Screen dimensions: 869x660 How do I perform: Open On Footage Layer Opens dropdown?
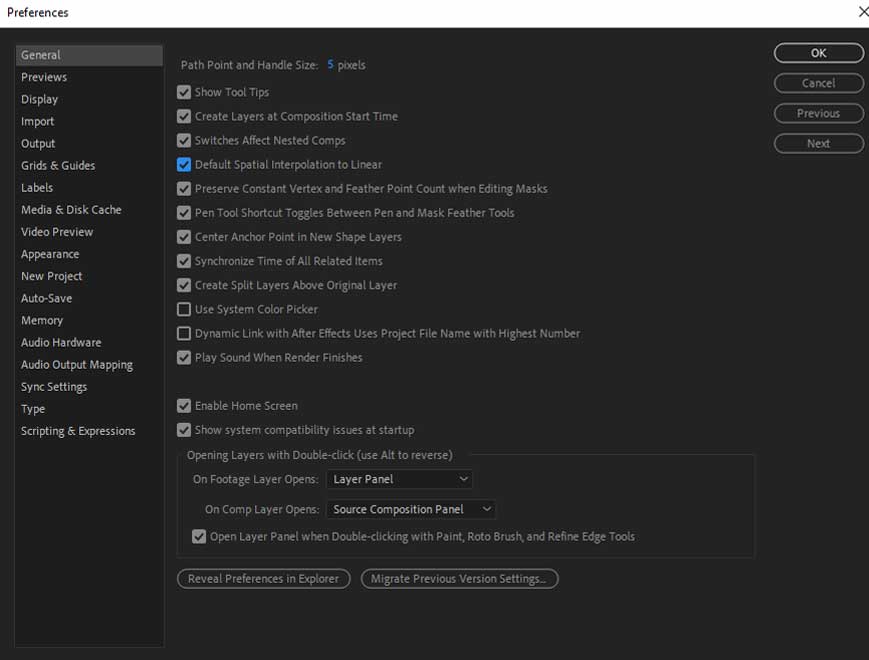click(x=400, y=480)
